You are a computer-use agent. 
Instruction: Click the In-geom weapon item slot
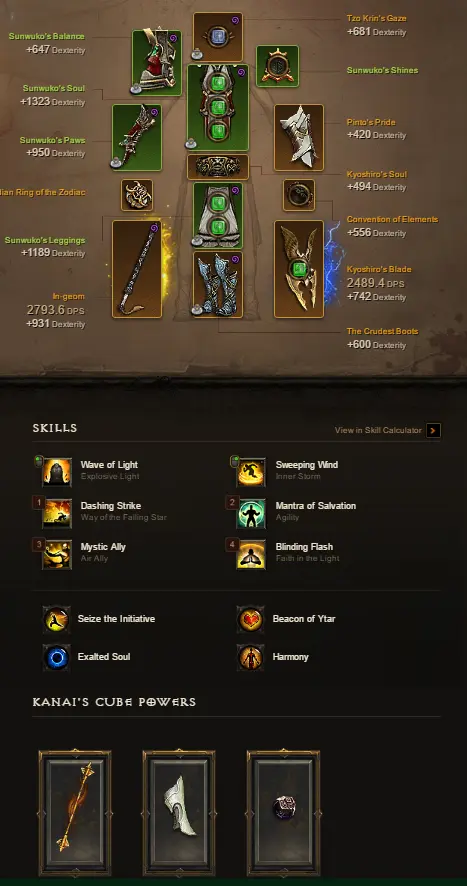[x=137, y=269]
